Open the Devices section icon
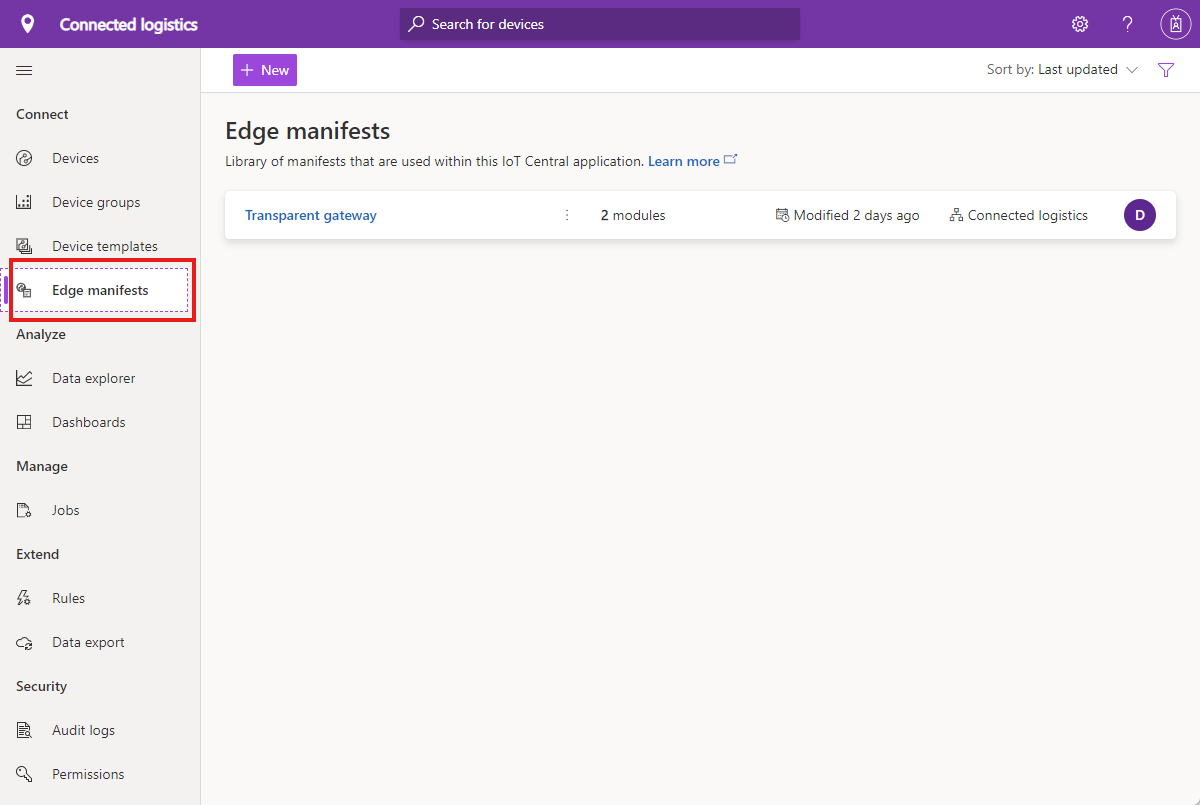Screen dimensions: 1200x805 coord(24,157)
